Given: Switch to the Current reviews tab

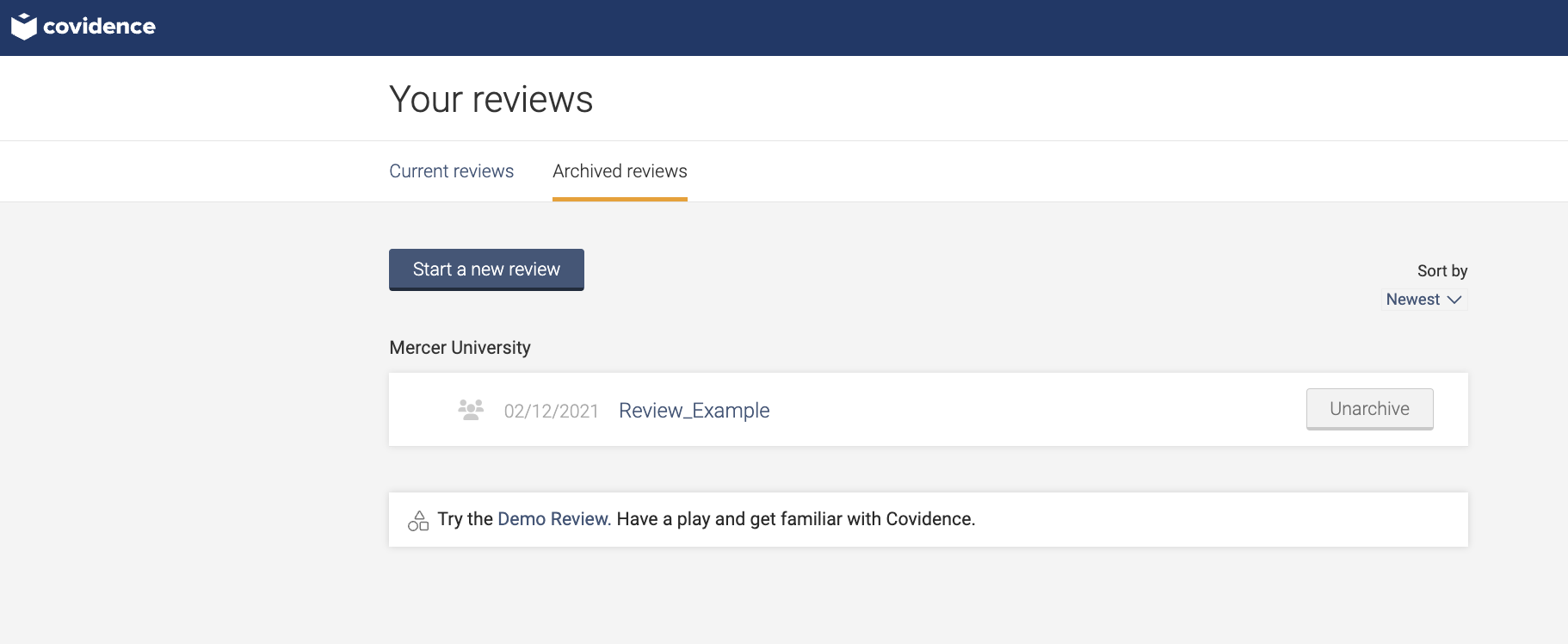Looking at the screenshot, I should point(451,171).
